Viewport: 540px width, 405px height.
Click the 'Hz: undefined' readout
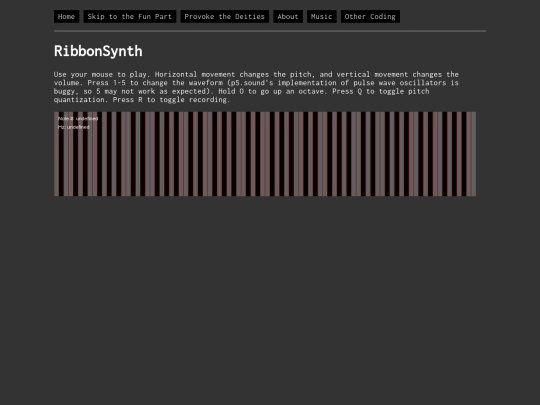point(74,127)
